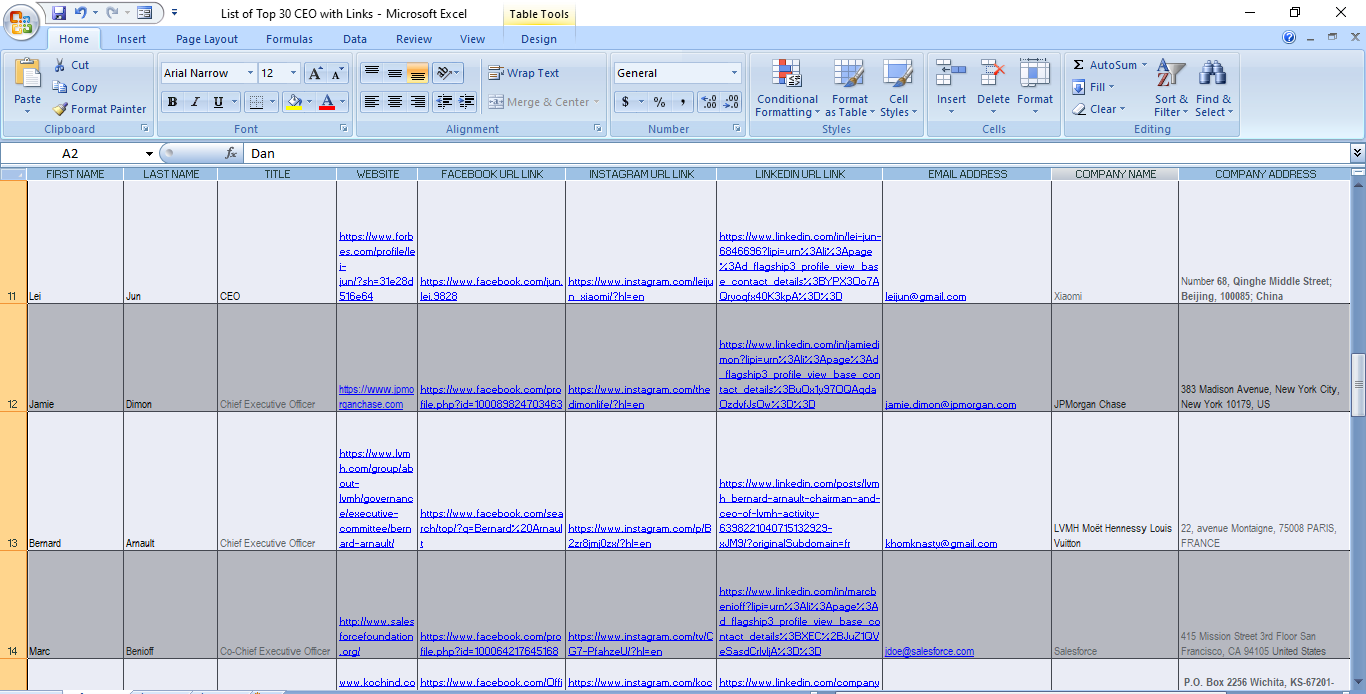Select the COMPANY NAME column header
Image resolution: width=1366 pixels, height=694 pixels.
click(1115, 174)
